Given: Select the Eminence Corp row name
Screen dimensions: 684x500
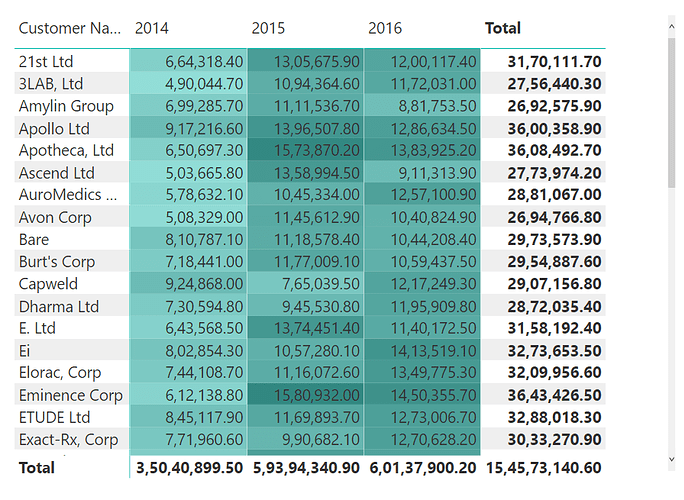Looking at the screenshot, I should (x=71, y=395).
